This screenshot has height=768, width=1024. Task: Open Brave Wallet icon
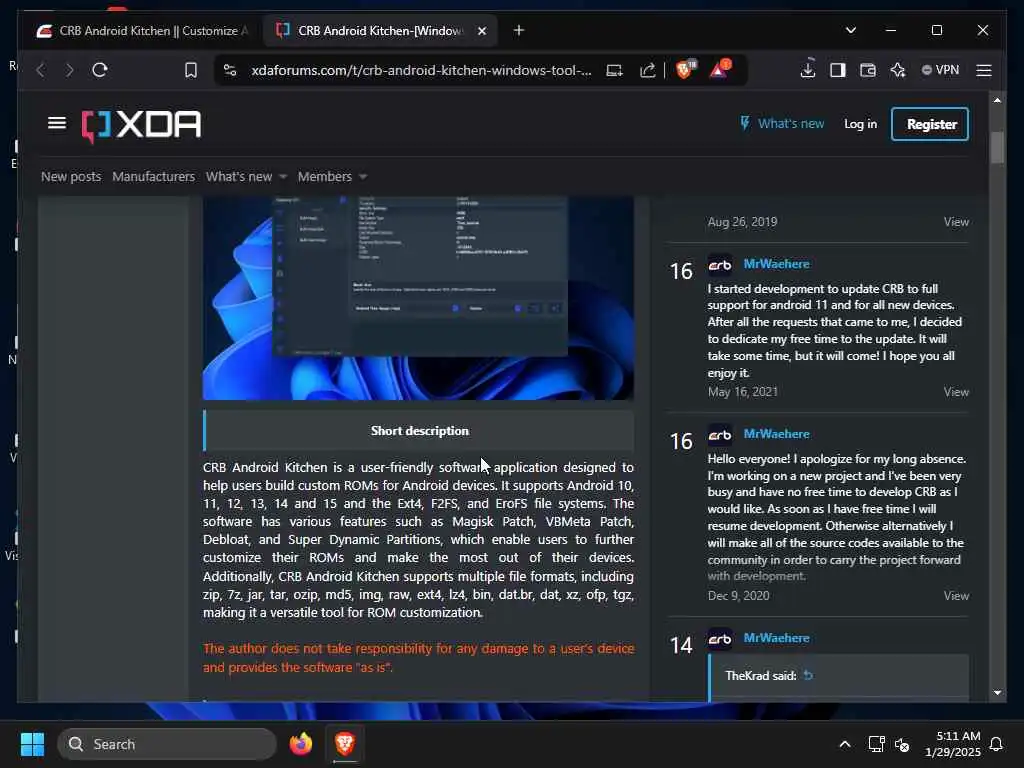(x=867, y=70)
